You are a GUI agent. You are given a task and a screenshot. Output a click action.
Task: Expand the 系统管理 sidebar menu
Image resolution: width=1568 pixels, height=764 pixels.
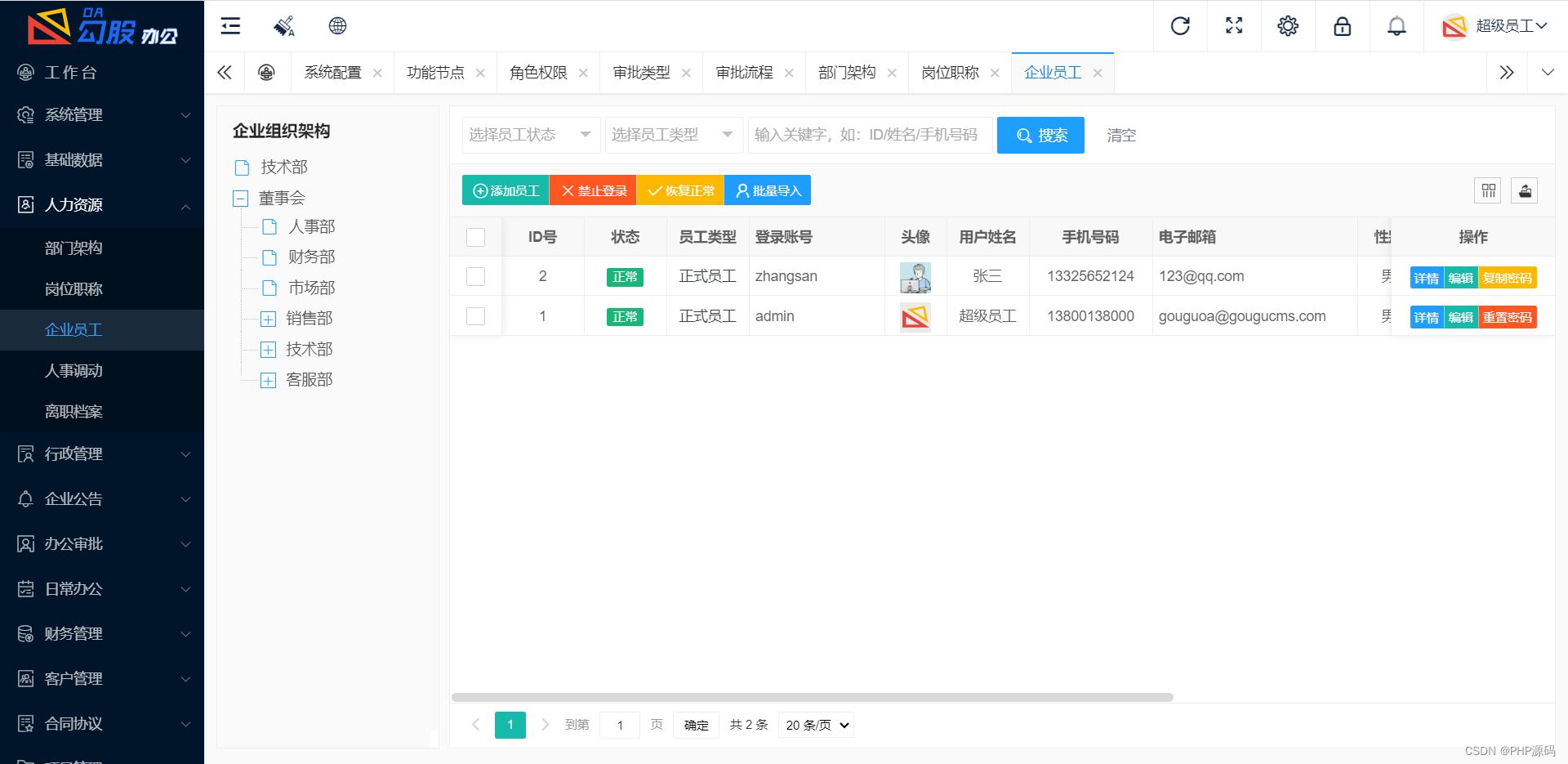point(102,115)
